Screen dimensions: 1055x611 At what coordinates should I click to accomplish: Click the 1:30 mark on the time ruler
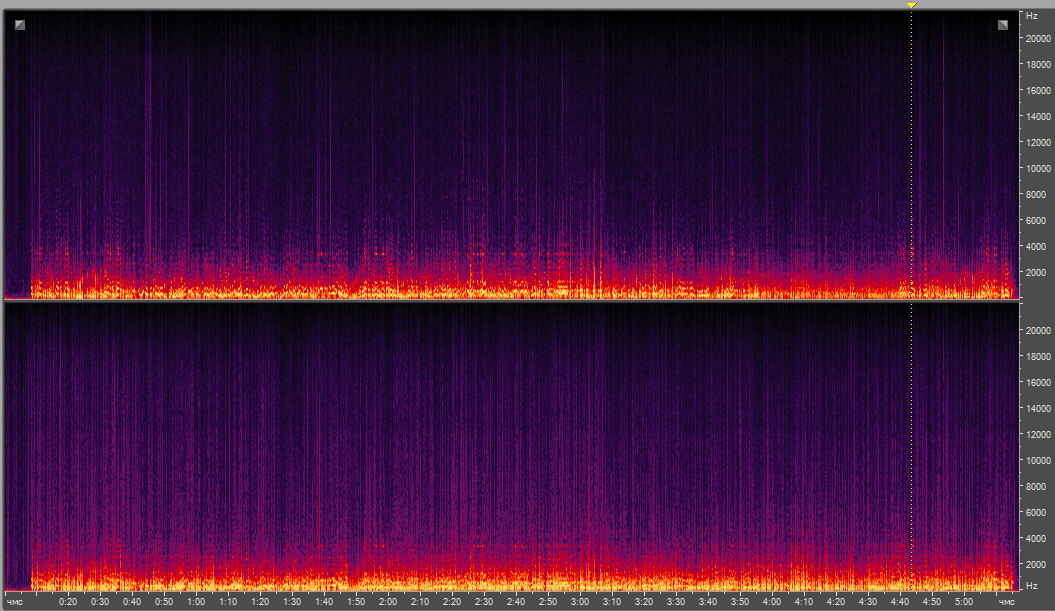[x=292, y=602]
